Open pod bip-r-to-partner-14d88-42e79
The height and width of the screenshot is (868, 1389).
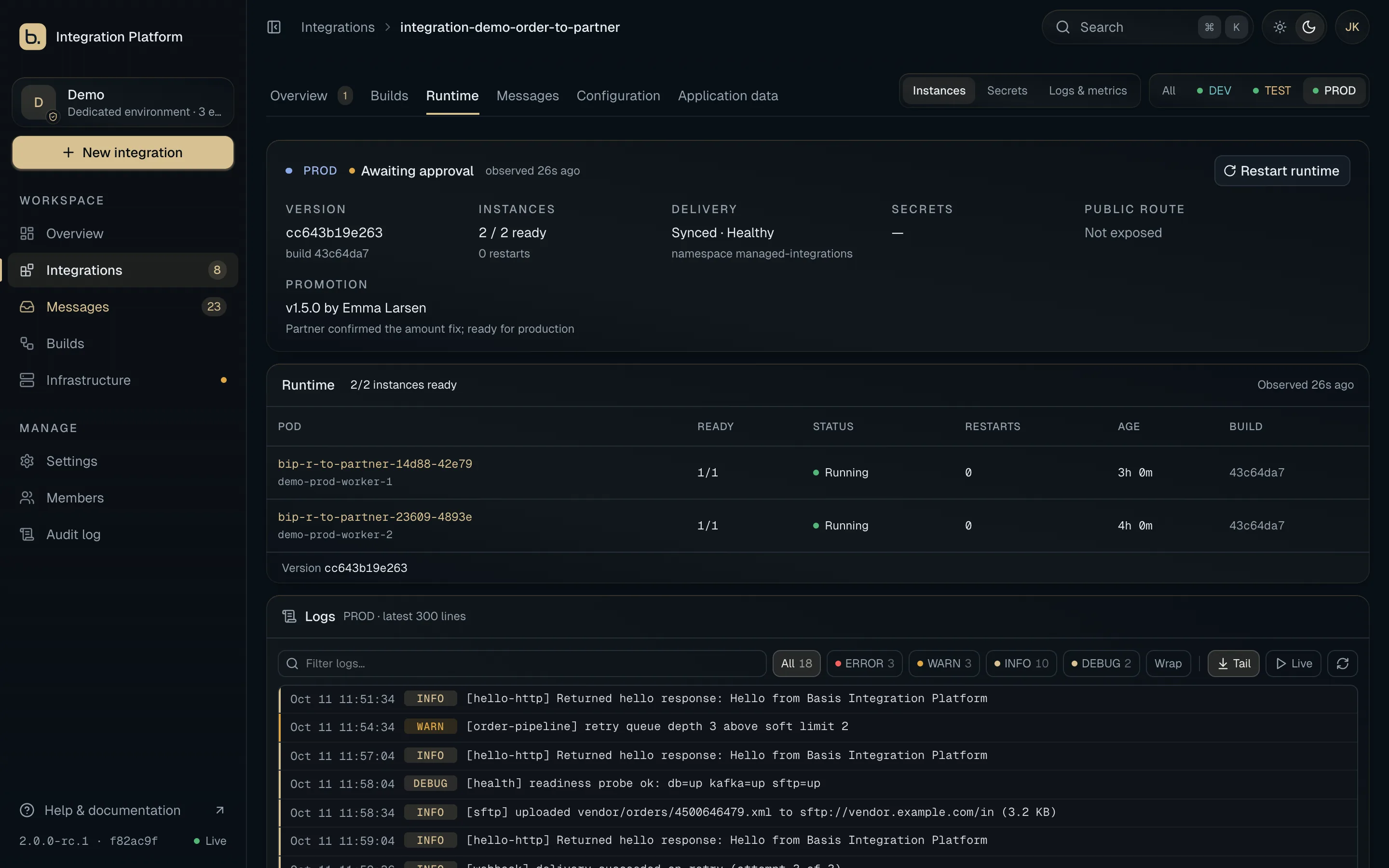pyautogui.click(x=375, y=464)
